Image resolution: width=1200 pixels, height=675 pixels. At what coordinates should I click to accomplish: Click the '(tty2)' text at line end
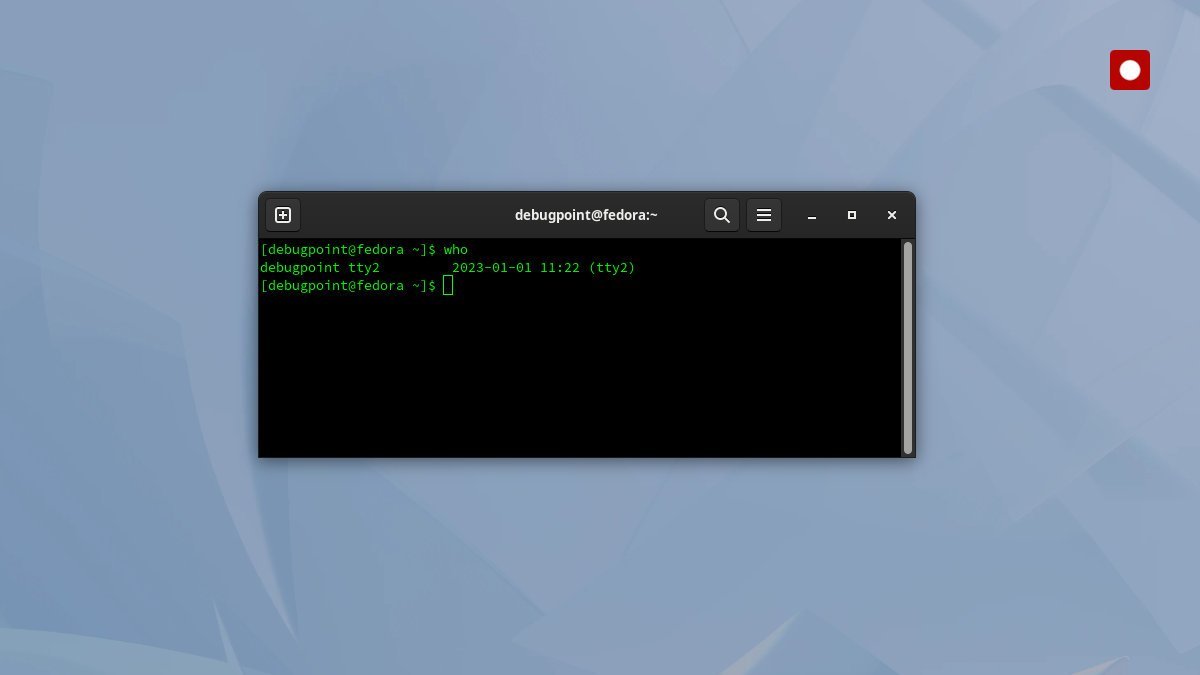[x=612, y=268]
